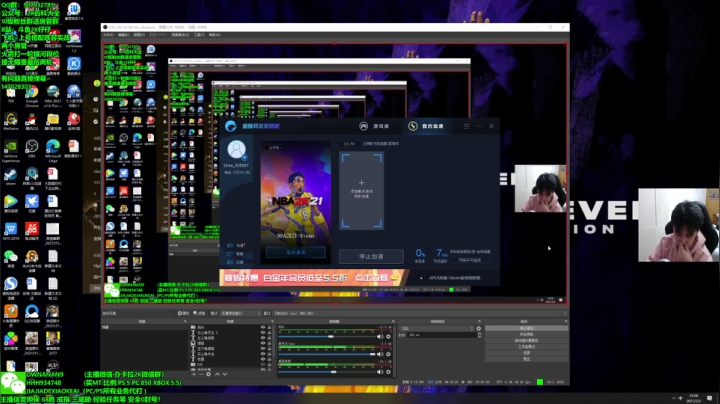Set volume on third mixer channel slider
The height and width of the screenshot is (404, 720).
[327, 372]
